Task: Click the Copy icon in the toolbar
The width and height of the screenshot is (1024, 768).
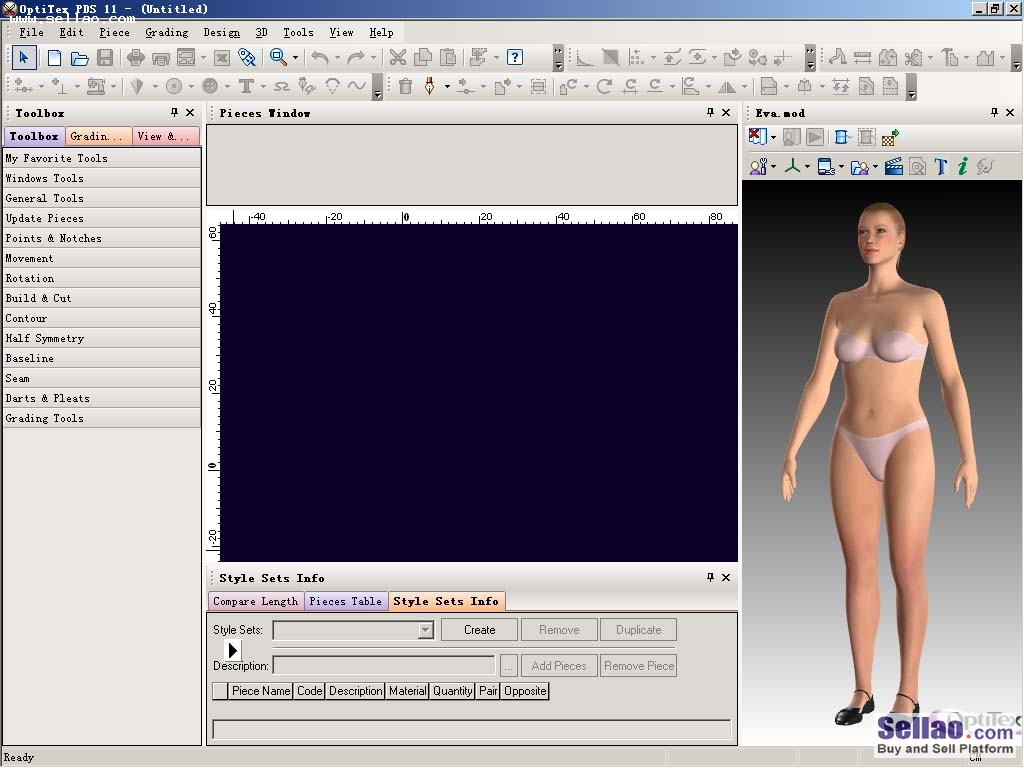Action: [423, 57]
